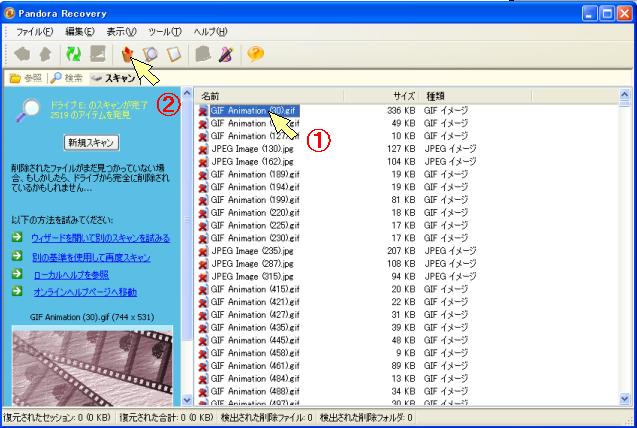637x428 pixels.
Task: Select file GIF Animation (225).gif
Action: click(x=255, y=225)
